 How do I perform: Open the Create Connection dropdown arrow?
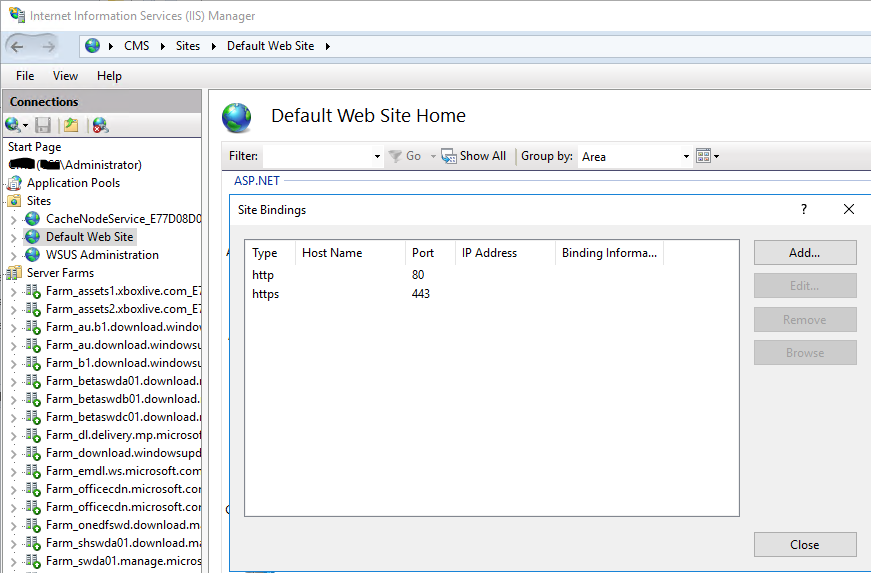pos(25,125)
